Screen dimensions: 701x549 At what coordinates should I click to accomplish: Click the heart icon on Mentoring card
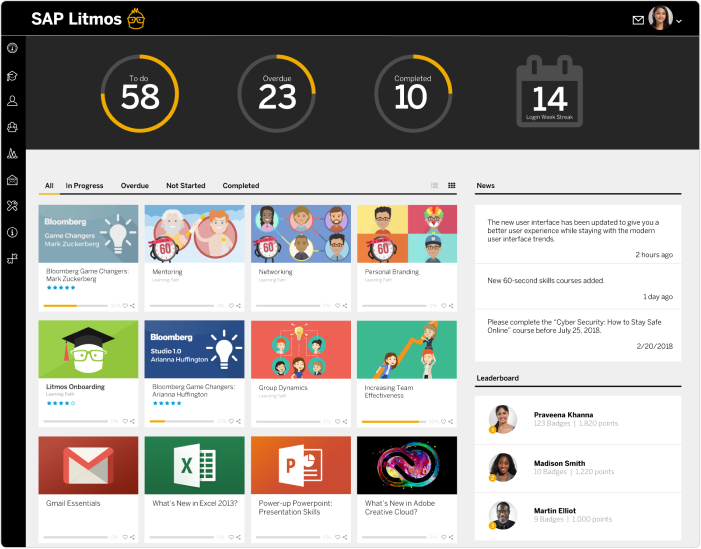231,306
